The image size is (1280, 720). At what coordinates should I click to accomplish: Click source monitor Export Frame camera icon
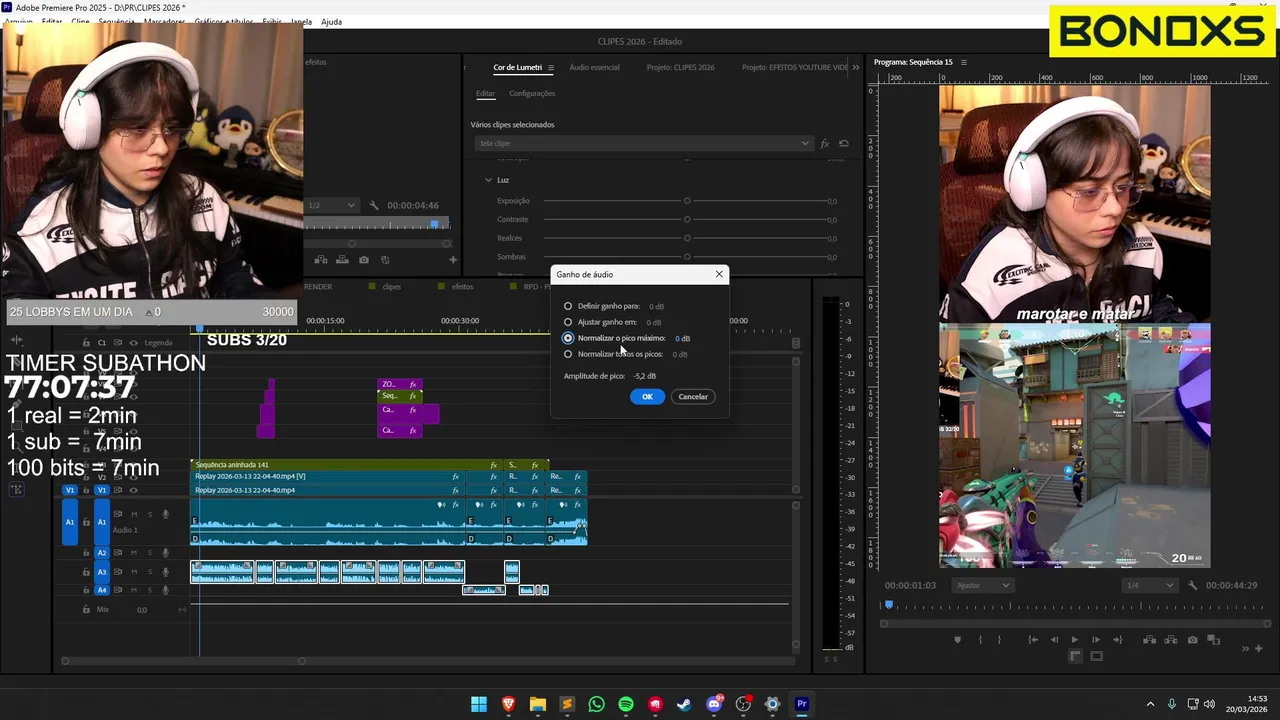pos(363,260)
